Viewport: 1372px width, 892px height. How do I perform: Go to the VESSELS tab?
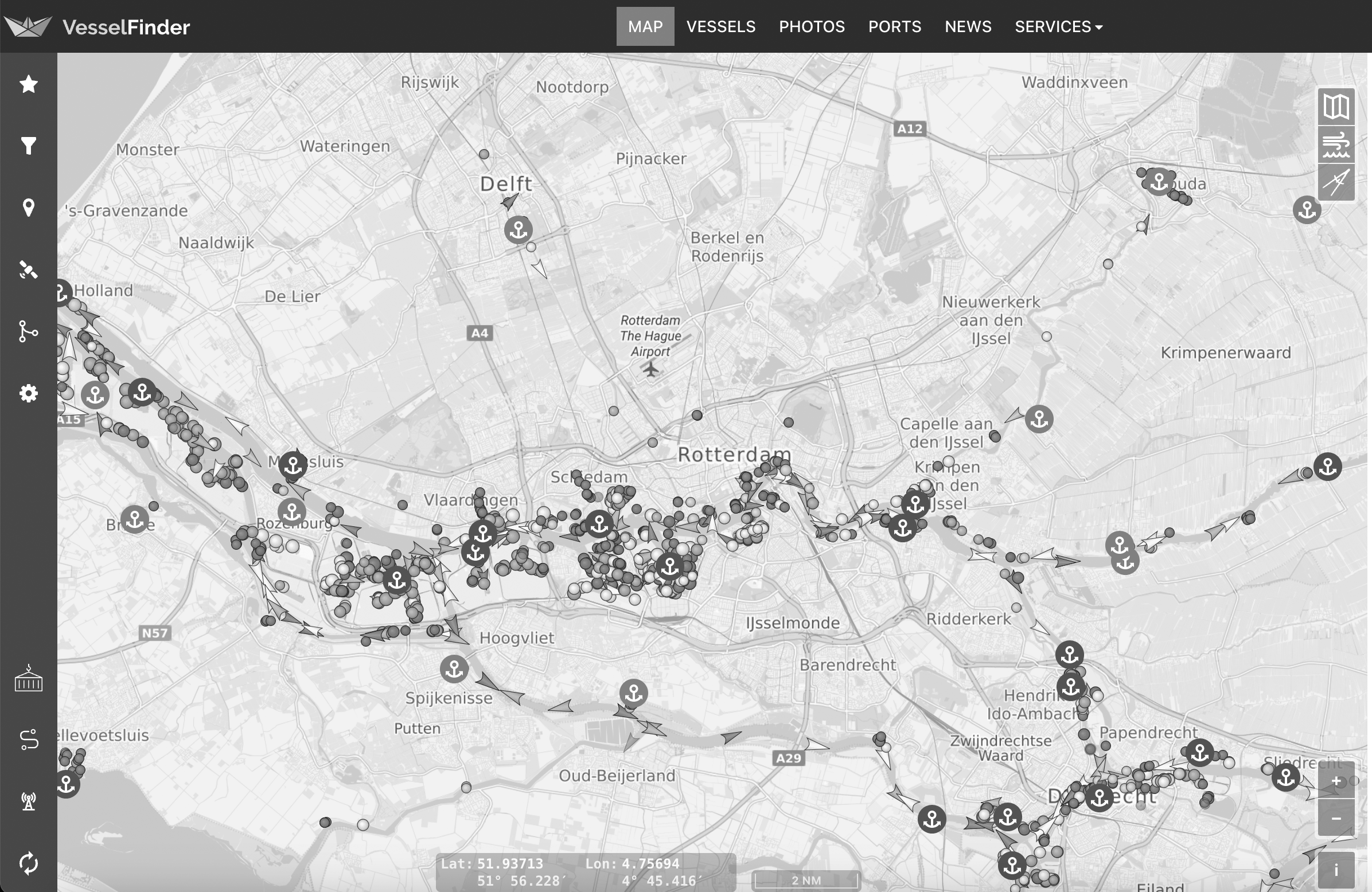click(720, 26)
